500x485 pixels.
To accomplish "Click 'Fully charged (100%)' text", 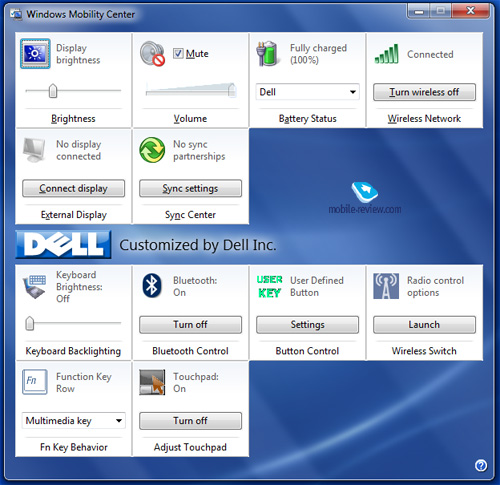I will point(318,54).
